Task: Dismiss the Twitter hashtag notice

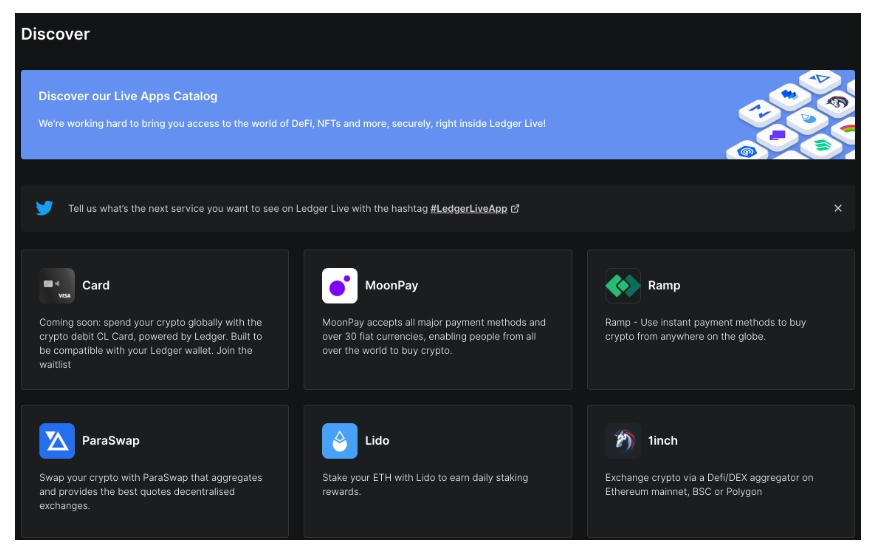Action: click(x=837, y=208)
